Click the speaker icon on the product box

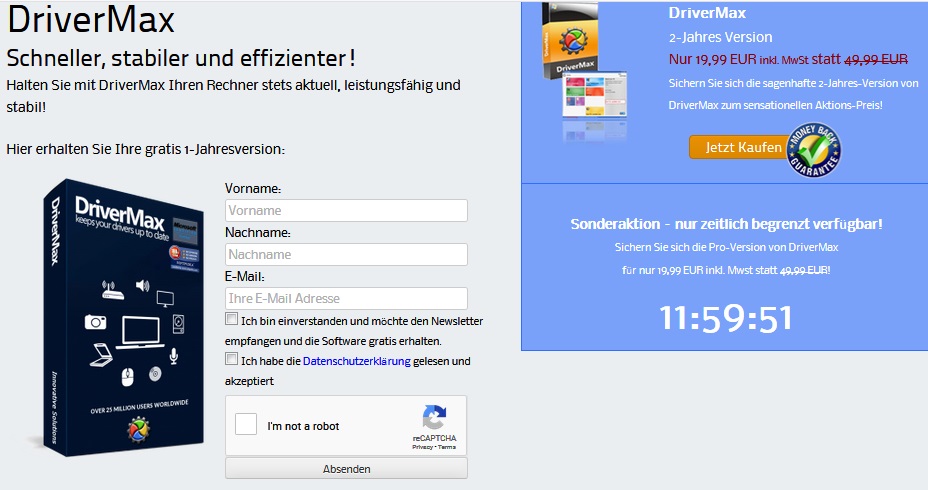pyautogui.click(x=143, y=286)
